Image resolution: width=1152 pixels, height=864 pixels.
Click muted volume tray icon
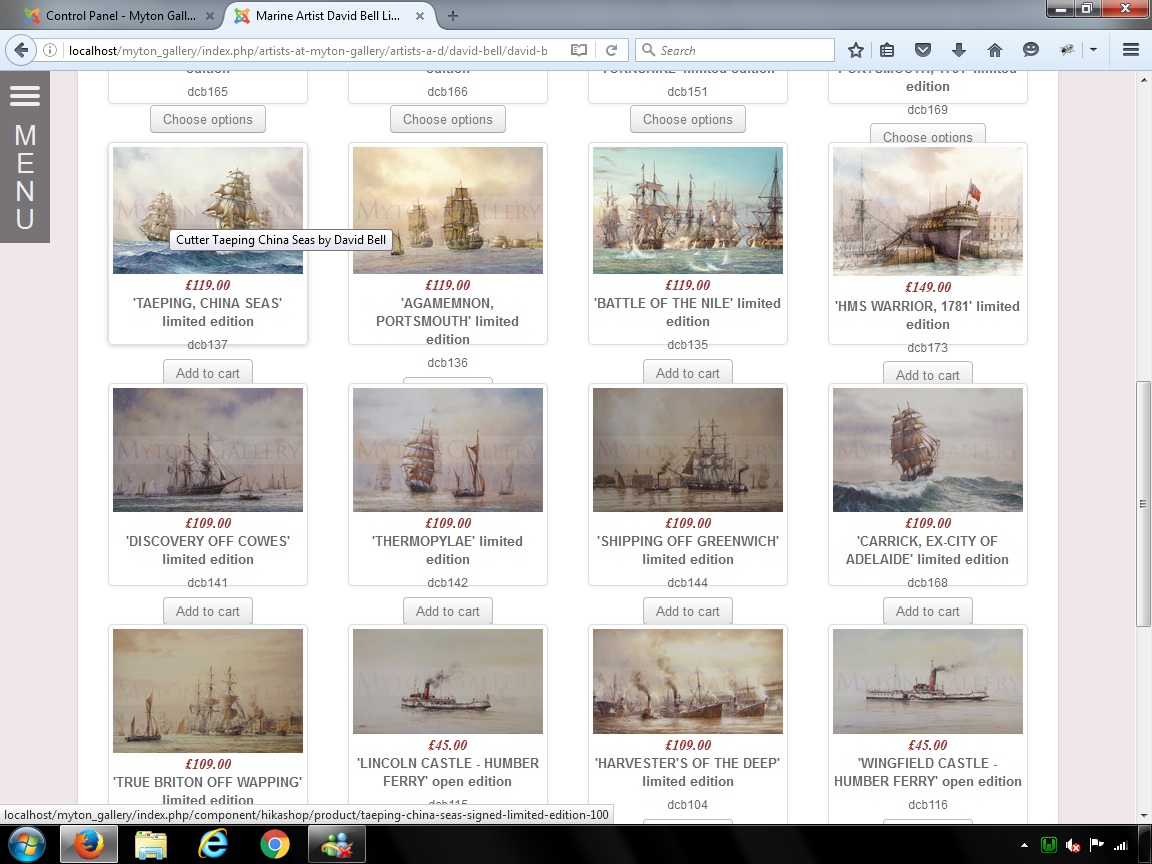pyautogui.click(x=1073, y=845)
